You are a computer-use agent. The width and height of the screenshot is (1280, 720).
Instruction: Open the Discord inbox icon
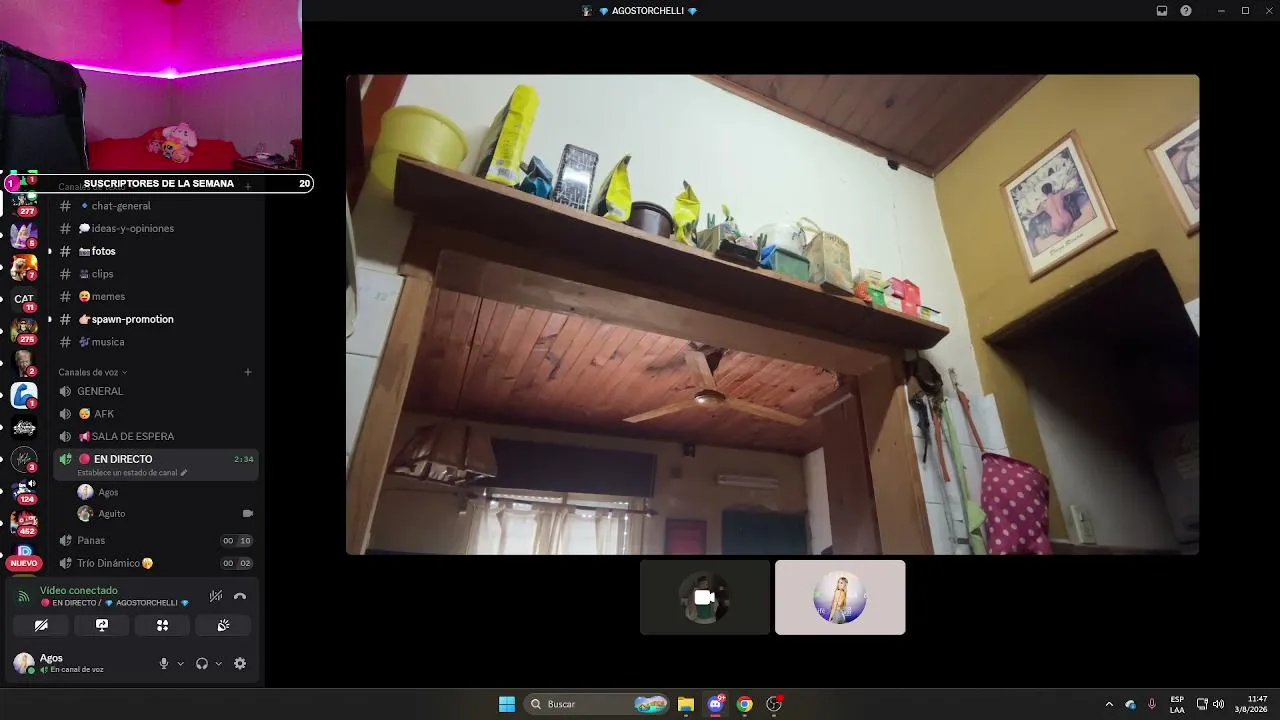1162,11
